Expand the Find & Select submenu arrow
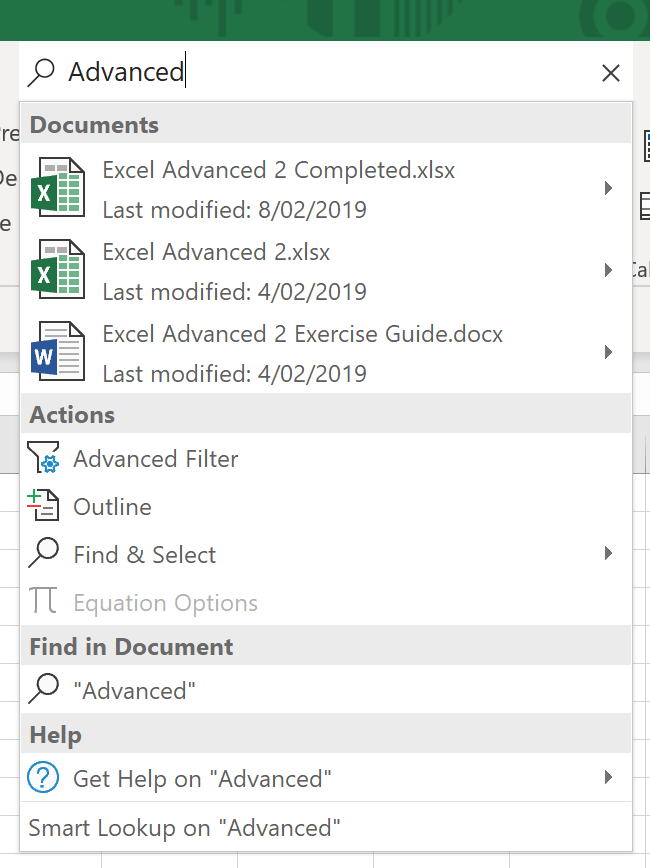 coord(608,553)
